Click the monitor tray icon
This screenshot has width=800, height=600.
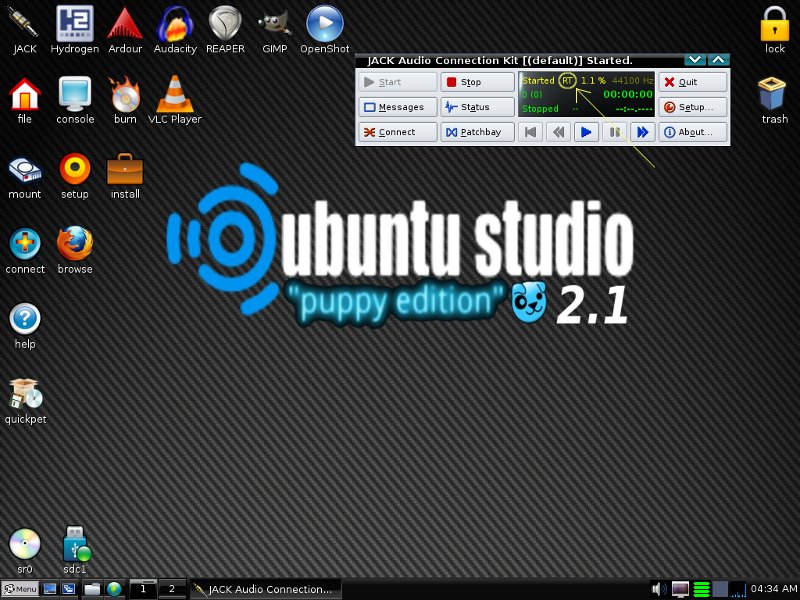[x=680, y=589]
